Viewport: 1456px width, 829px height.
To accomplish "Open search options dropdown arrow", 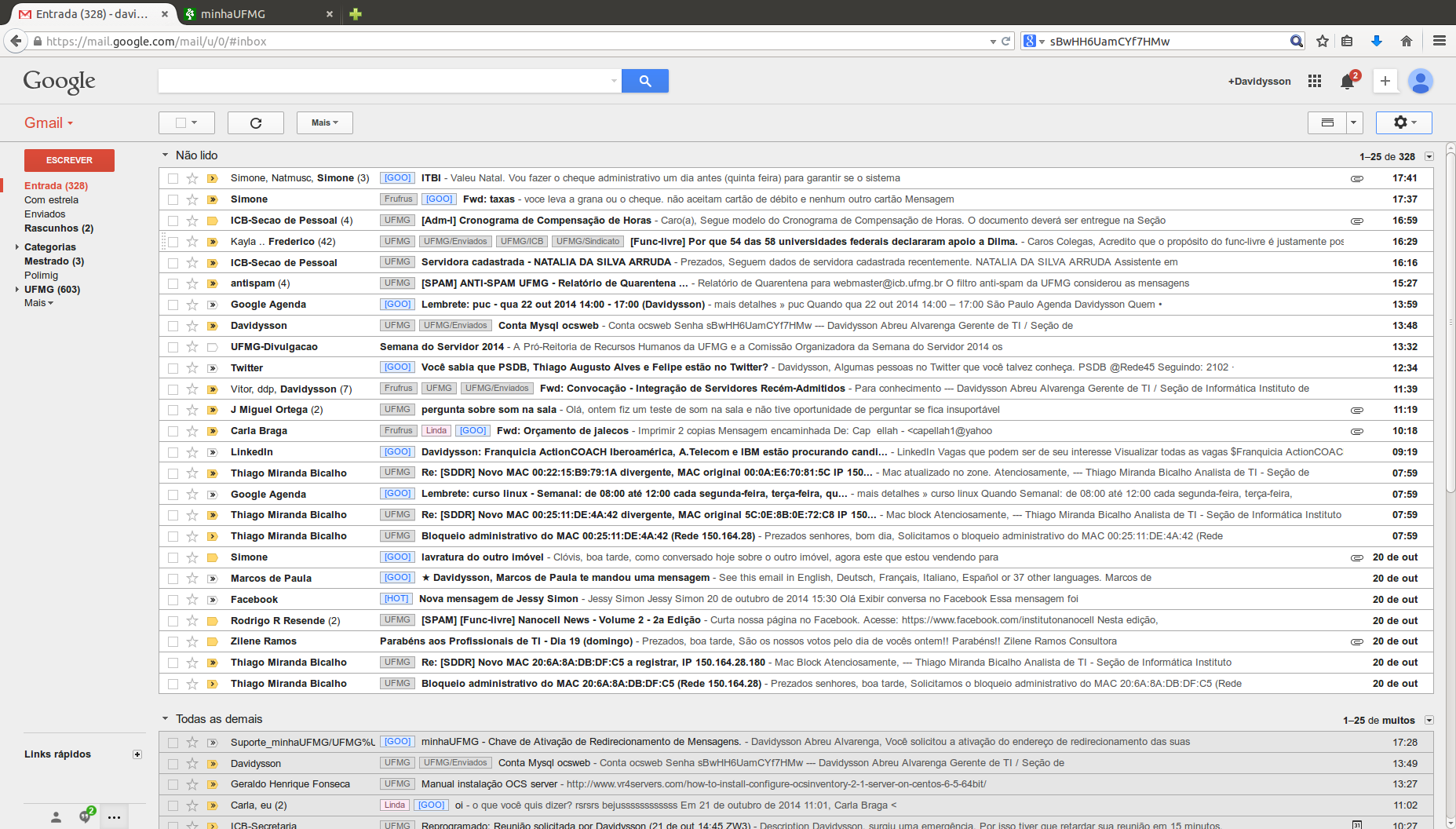I will coord(614,81).
